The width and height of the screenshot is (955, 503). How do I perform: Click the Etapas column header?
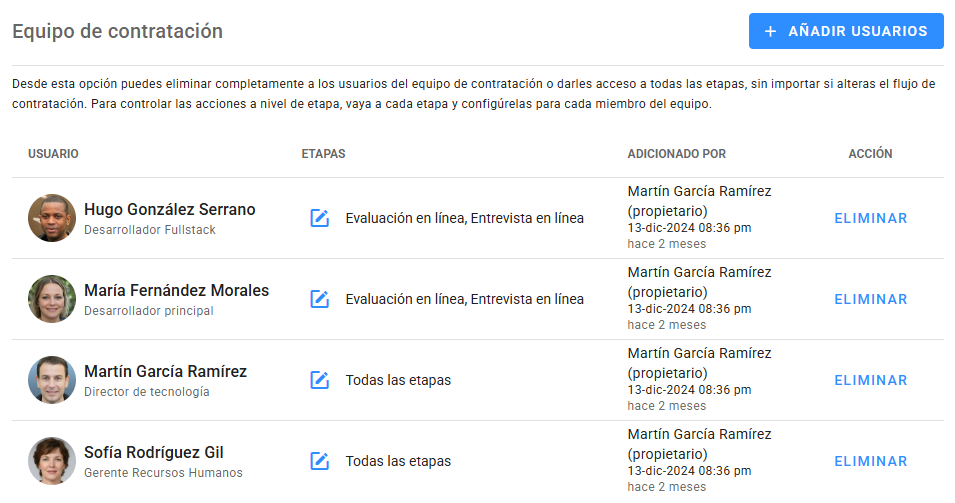pyautogui.click(x=323, y=154)
